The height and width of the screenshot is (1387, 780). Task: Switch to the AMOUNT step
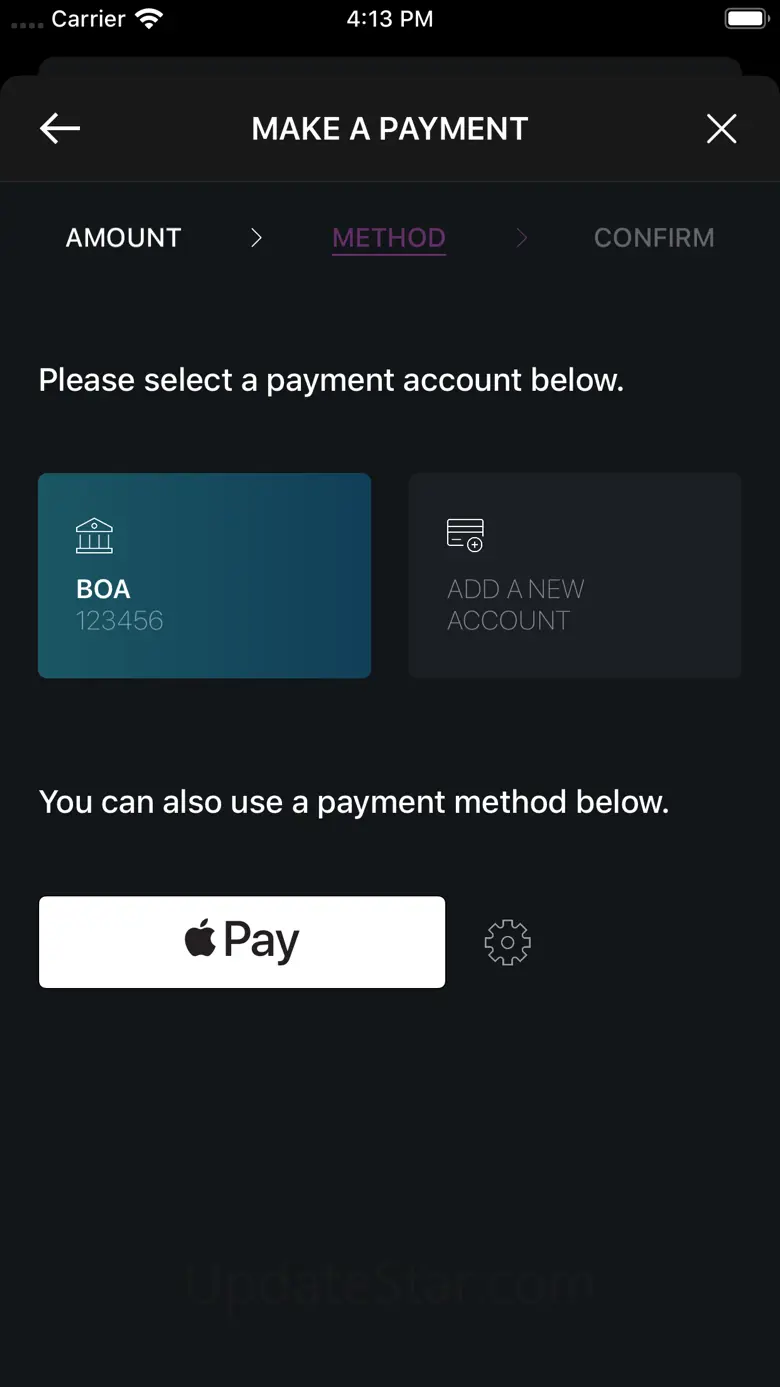(123, 237)
